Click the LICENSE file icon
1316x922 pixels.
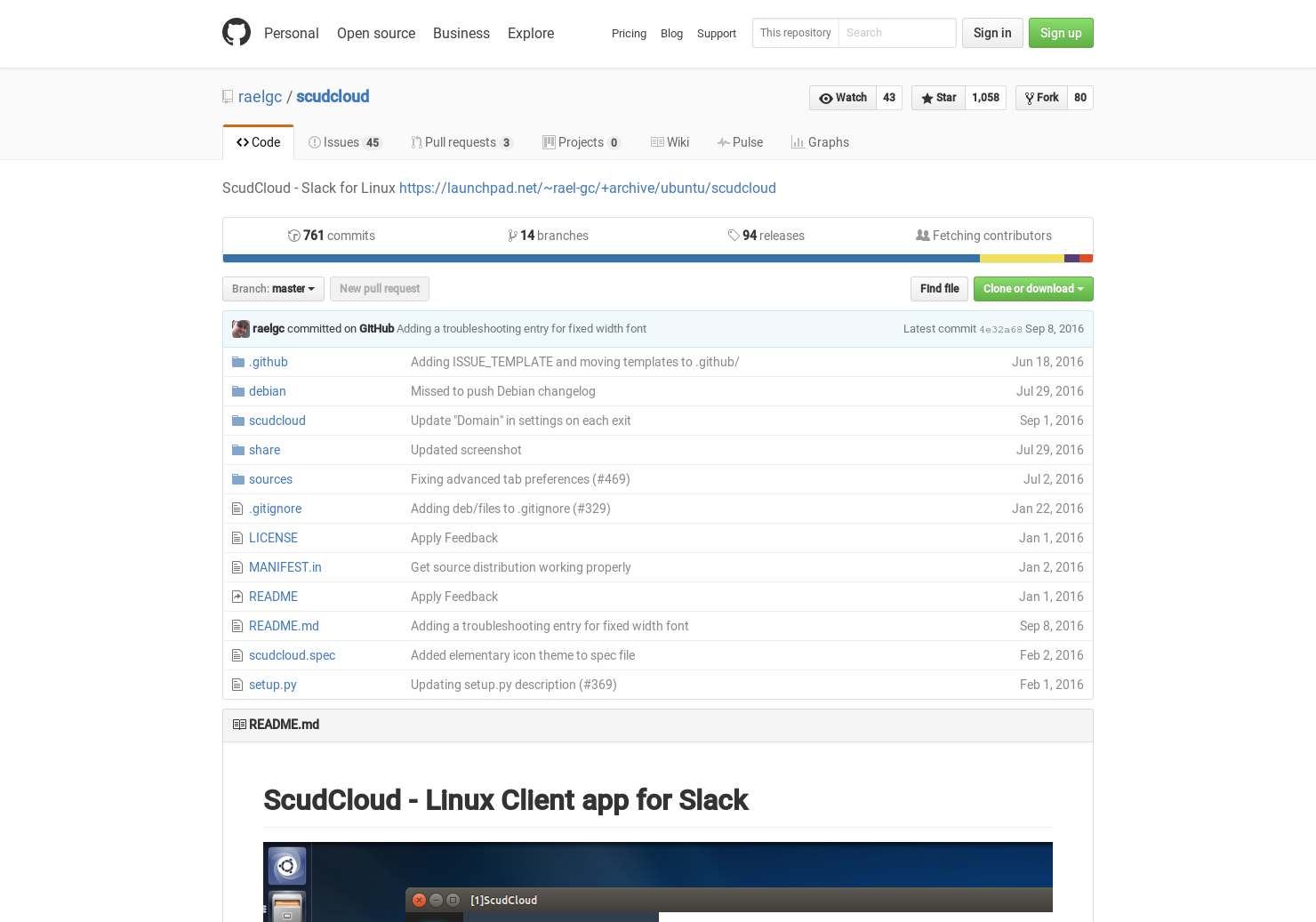click(x=237, y=537)
